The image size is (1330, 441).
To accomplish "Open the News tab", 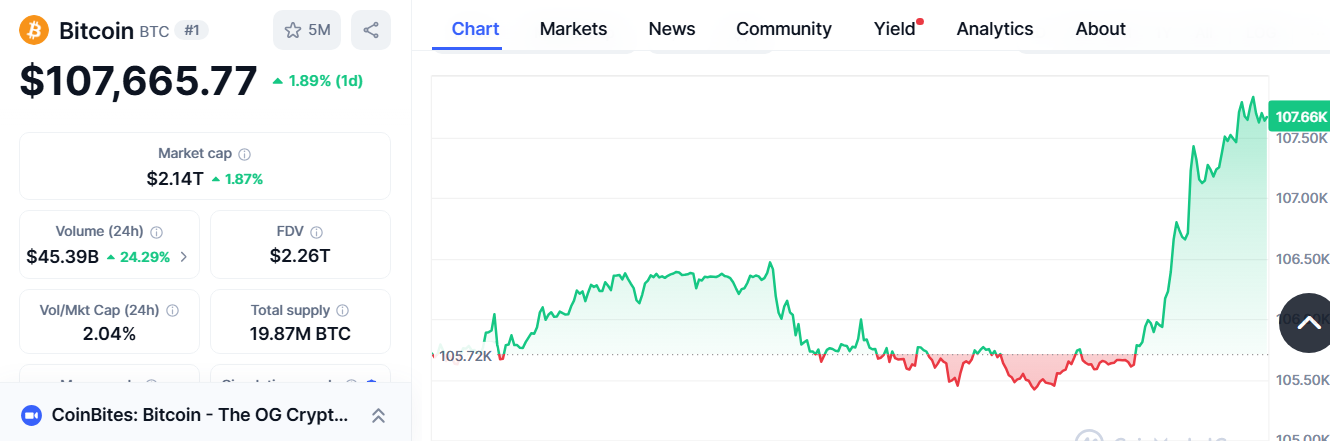I will tap(672, 29).
